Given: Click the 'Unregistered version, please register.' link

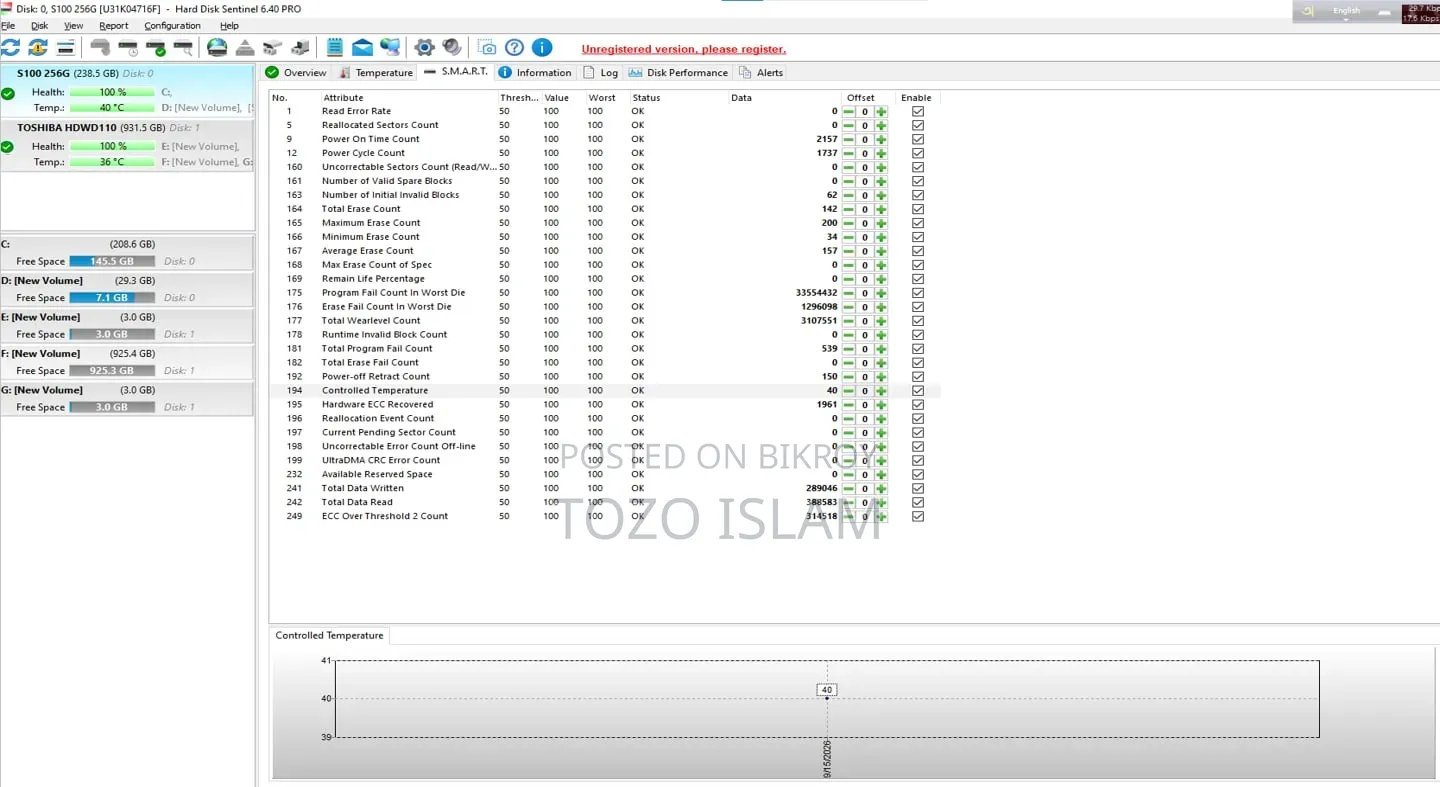Looking at the screenshot, I should point(684,49).
